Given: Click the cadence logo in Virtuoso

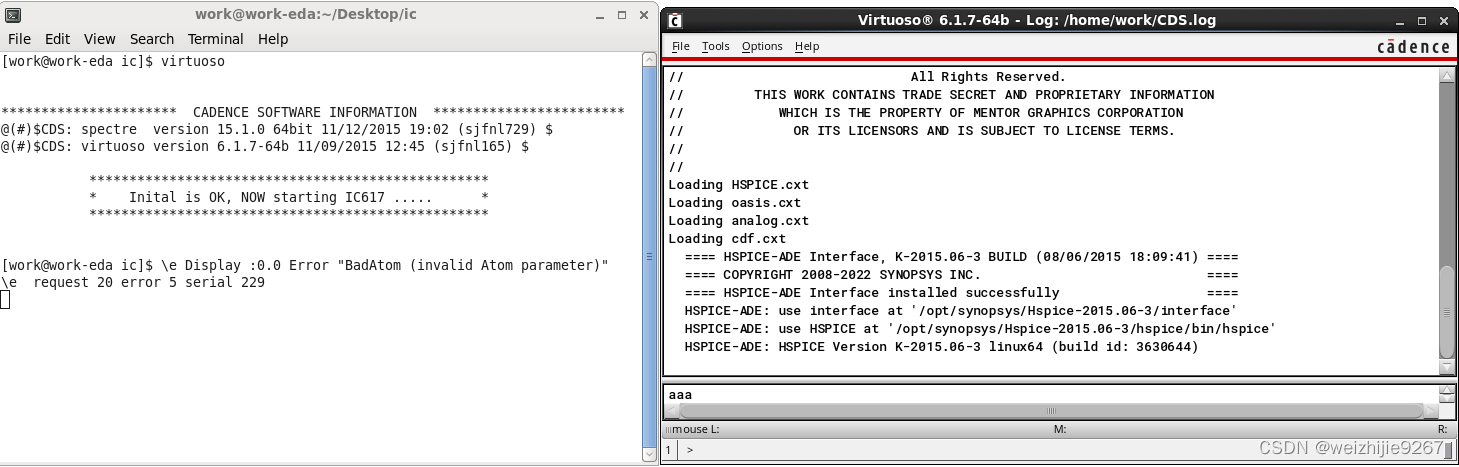Looking at the screenshot, I should point(1413,47).
